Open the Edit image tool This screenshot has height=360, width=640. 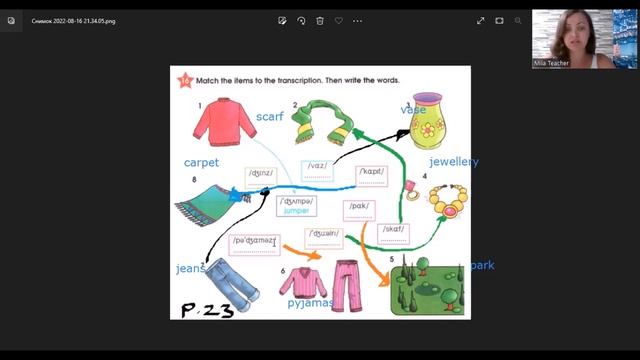(x=282, y=21)
